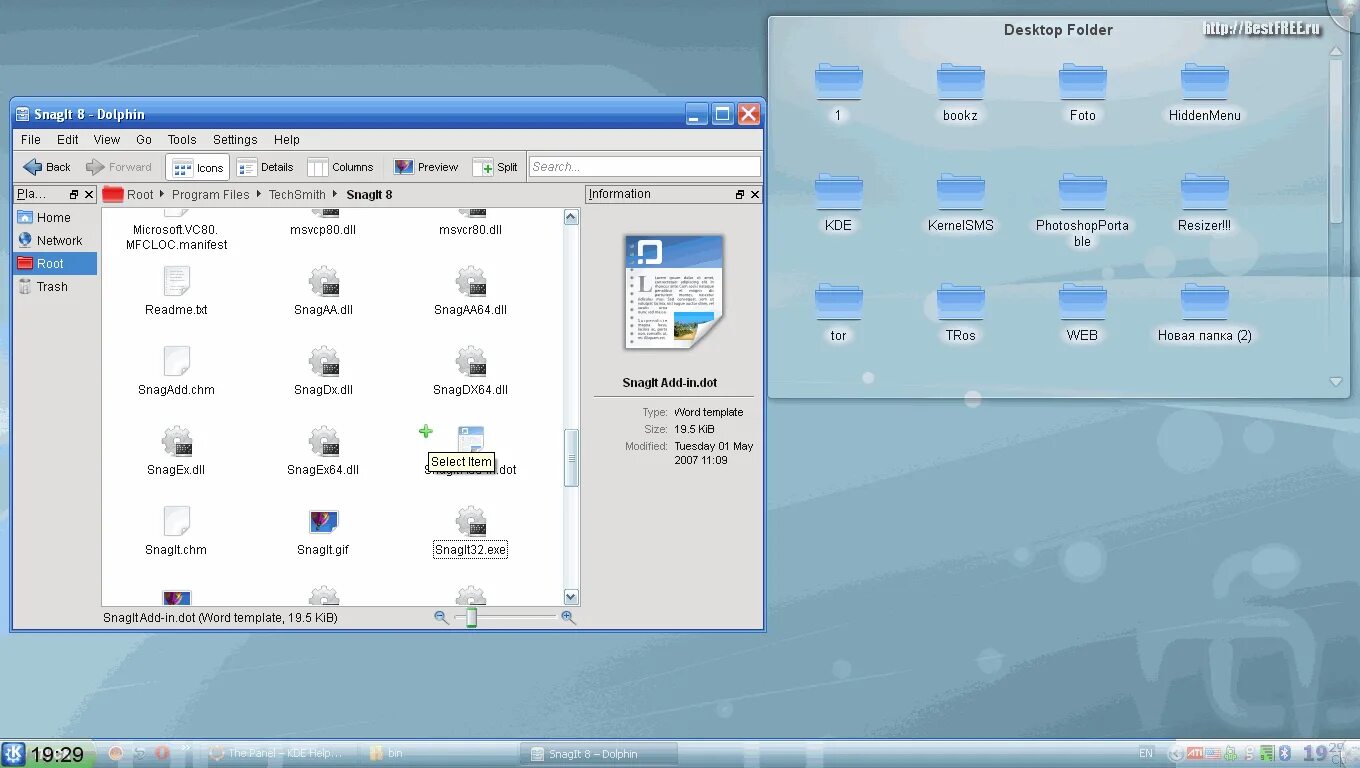This screenshot has height=768, width=1360.
Task: Click the icon zoom slider handle
Action: (471, 618)
